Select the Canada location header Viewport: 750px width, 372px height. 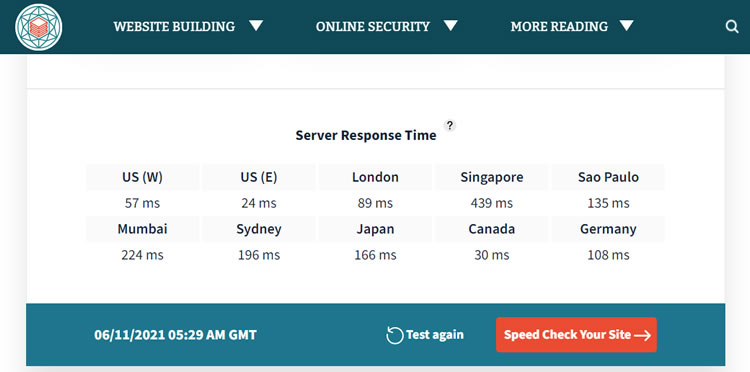492,229
